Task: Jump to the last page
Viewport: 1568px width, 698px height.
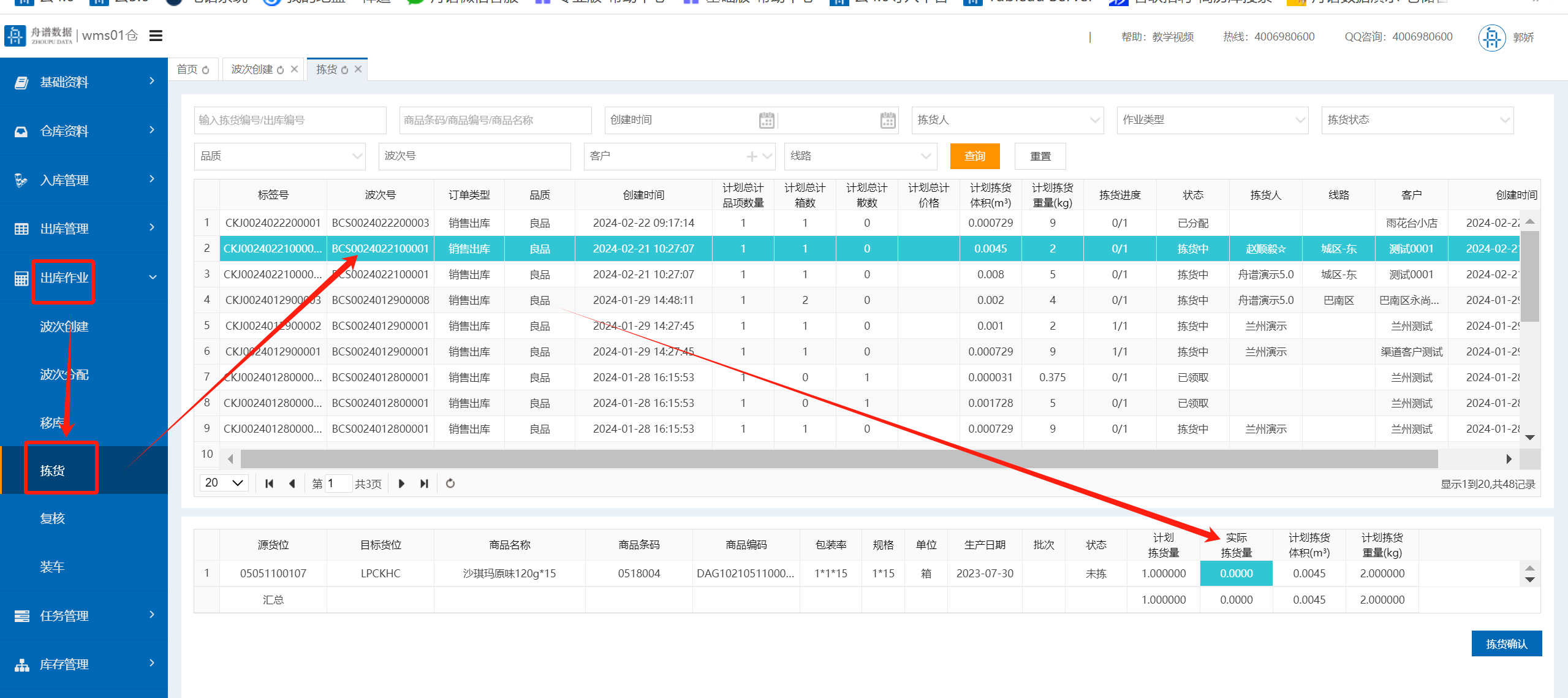Action: tap(424, 484)
